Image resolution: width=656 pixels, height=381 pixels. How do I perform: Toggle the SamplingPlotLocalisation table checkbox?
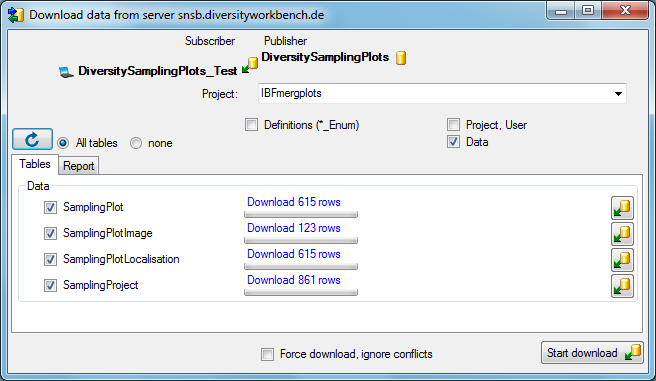pos(50,259)
